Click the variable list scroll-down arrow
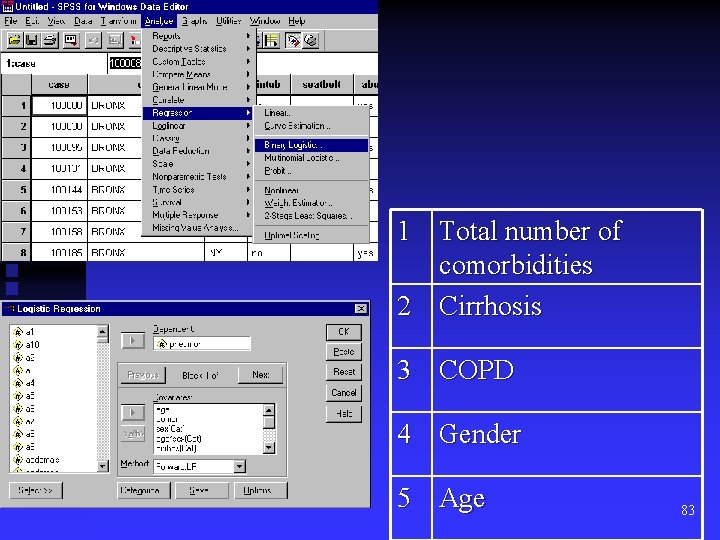This screenshot has height=540, width=720. (103, 467)
